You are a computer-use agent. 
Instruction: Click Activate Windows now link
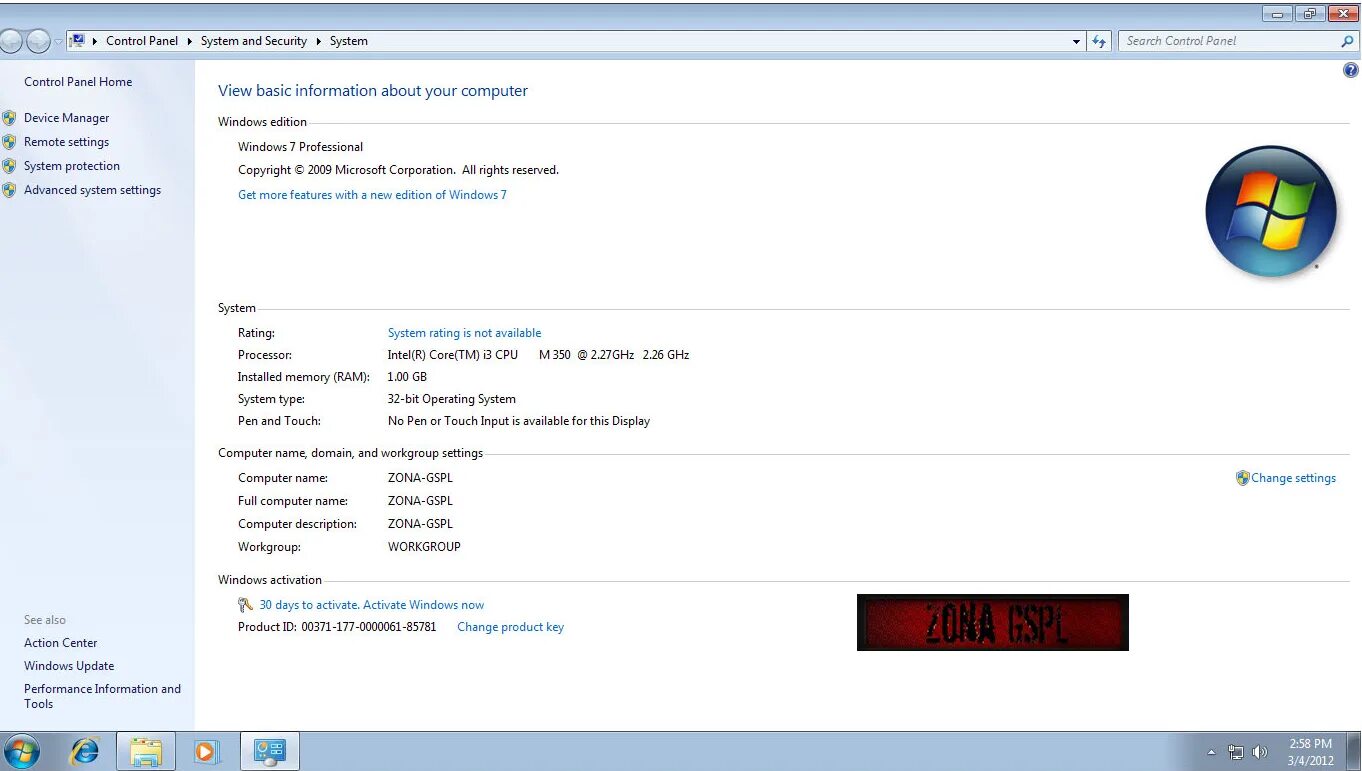[x=423, y=605]
